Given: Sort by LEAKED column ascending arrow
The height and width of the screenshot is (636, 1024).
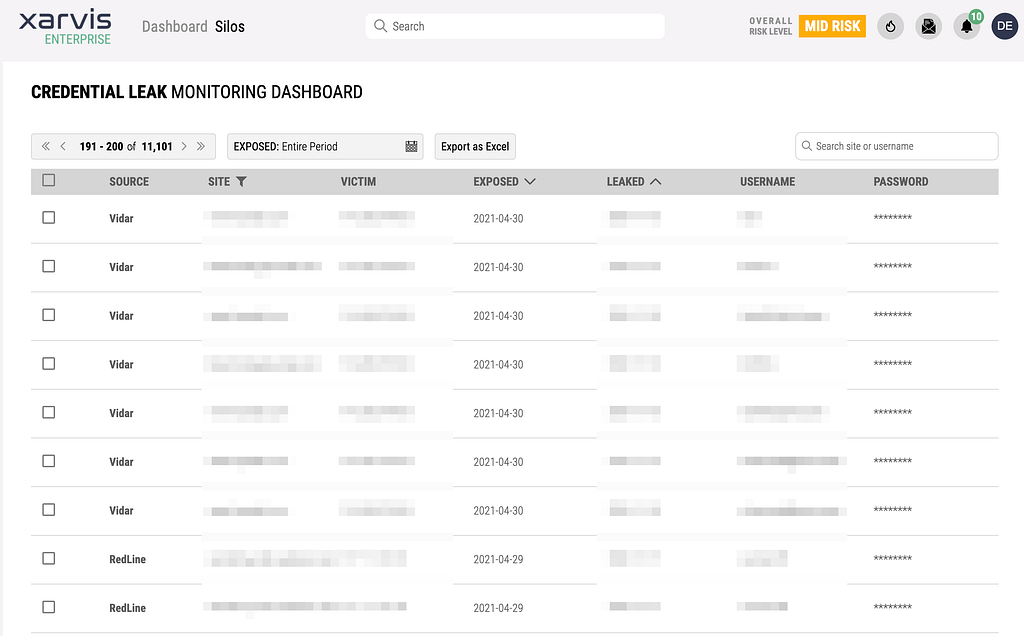Looking at the screenshot, I should pos(656,182).
